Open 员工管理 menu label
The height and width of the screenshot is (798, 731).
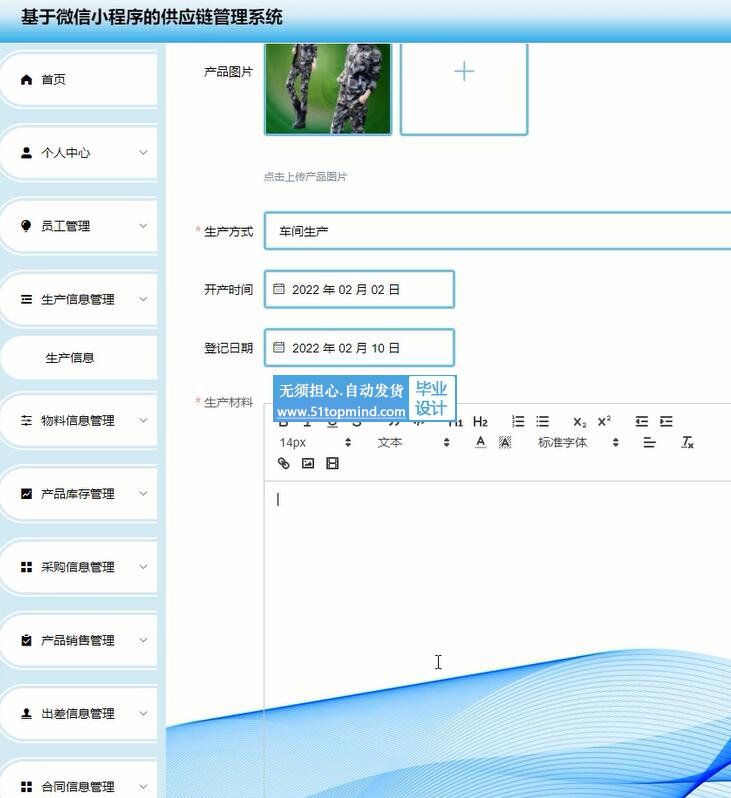coord(66,226)
